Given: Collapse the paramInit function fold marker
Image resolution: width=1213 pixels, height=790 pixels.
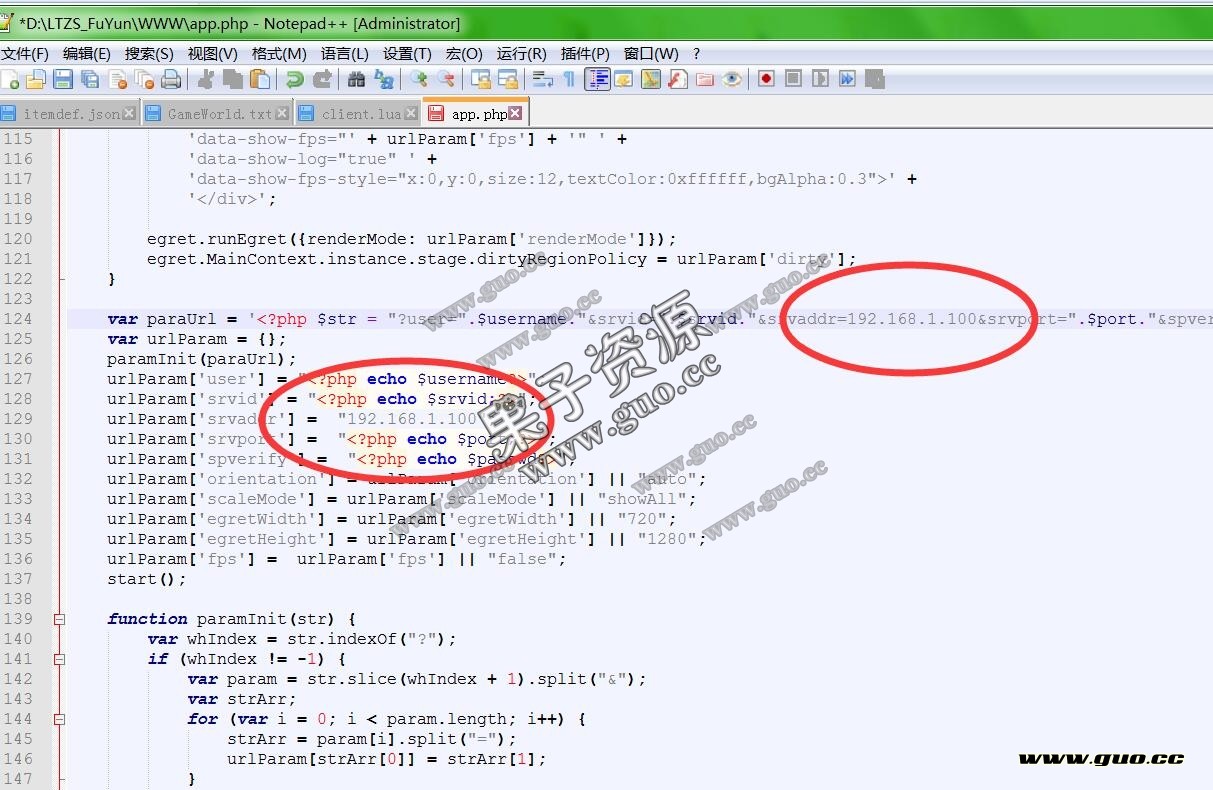Looking at the screenshot, I should click(x=59, y=619).
